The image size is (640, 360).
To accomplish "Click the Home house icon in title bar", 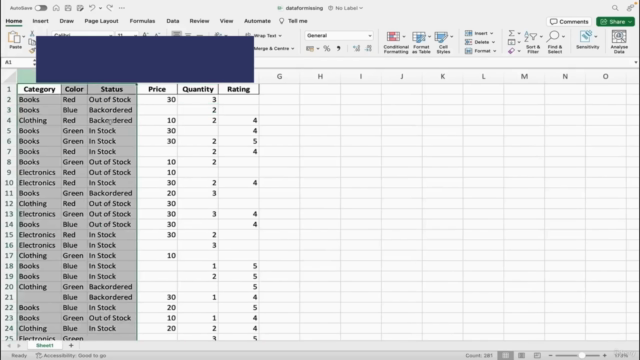I will pos(56,8).
